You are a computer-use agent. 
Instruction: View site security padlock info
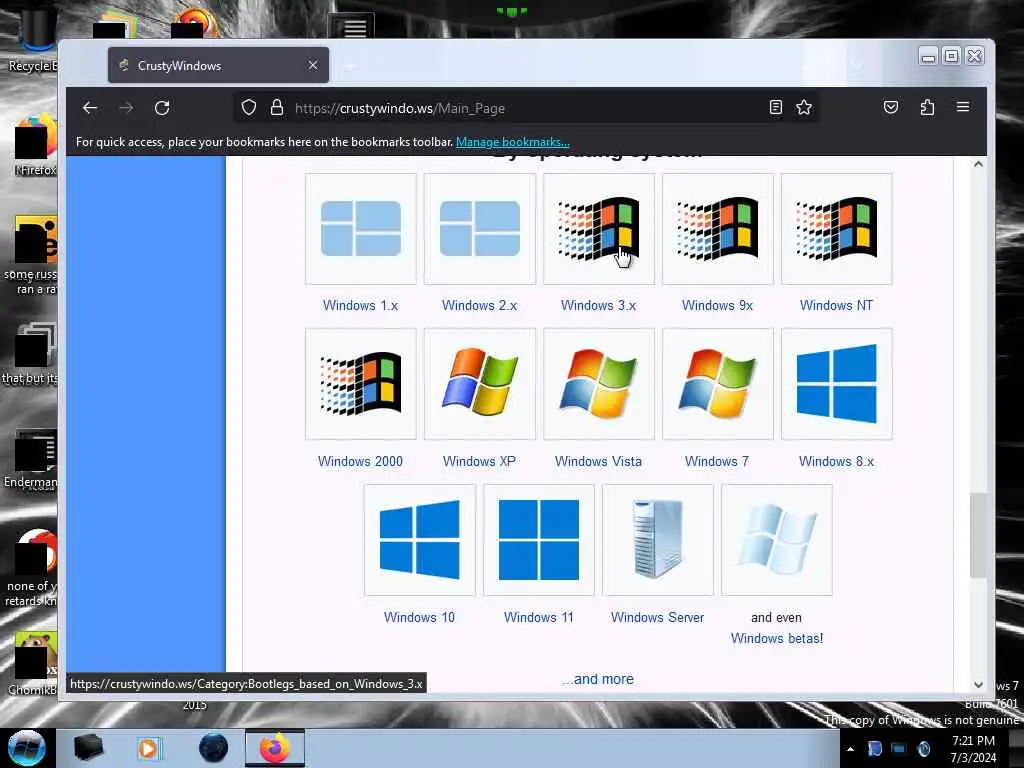tap(277, 108)
